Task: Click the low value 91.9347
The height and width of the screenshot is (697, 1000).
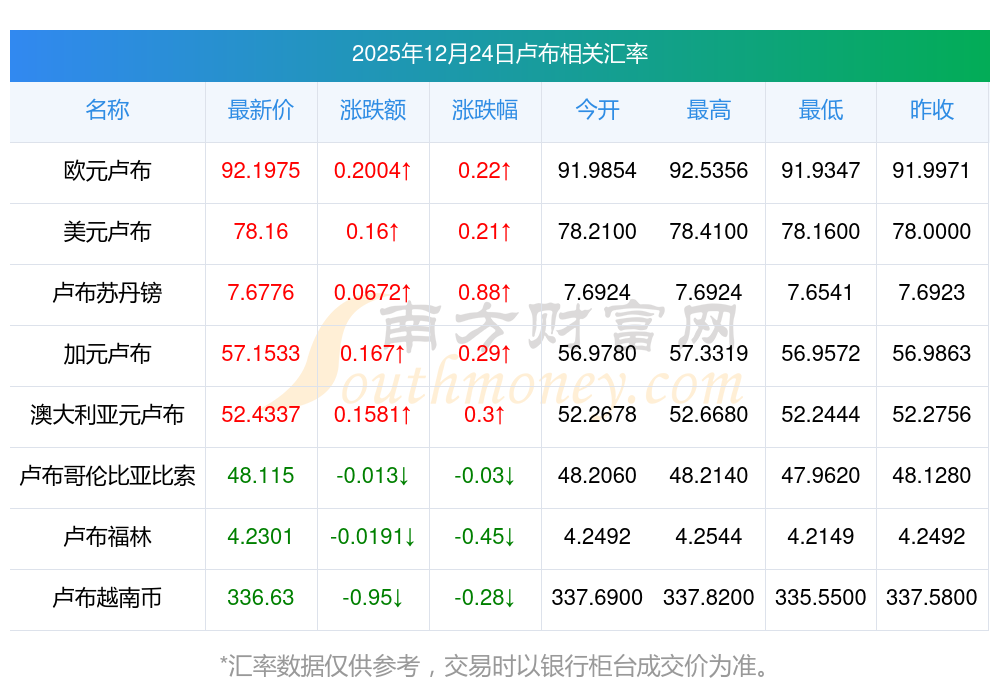Action: (821, 170)
